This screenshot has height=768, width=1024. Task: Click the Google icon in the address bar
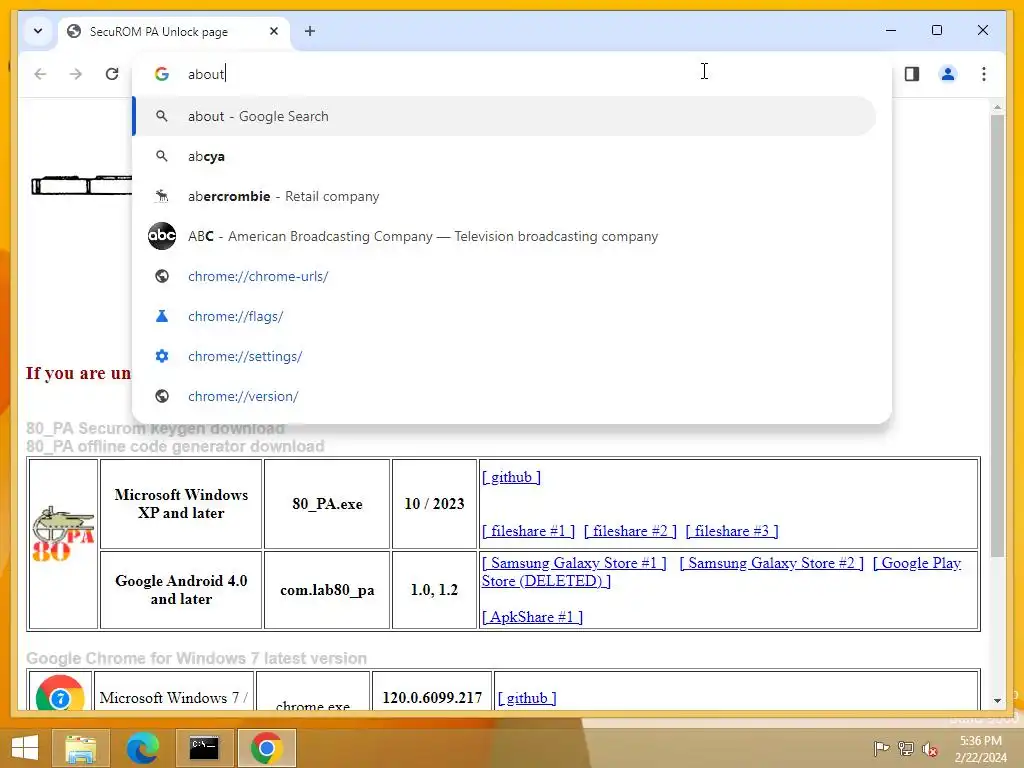162,74
